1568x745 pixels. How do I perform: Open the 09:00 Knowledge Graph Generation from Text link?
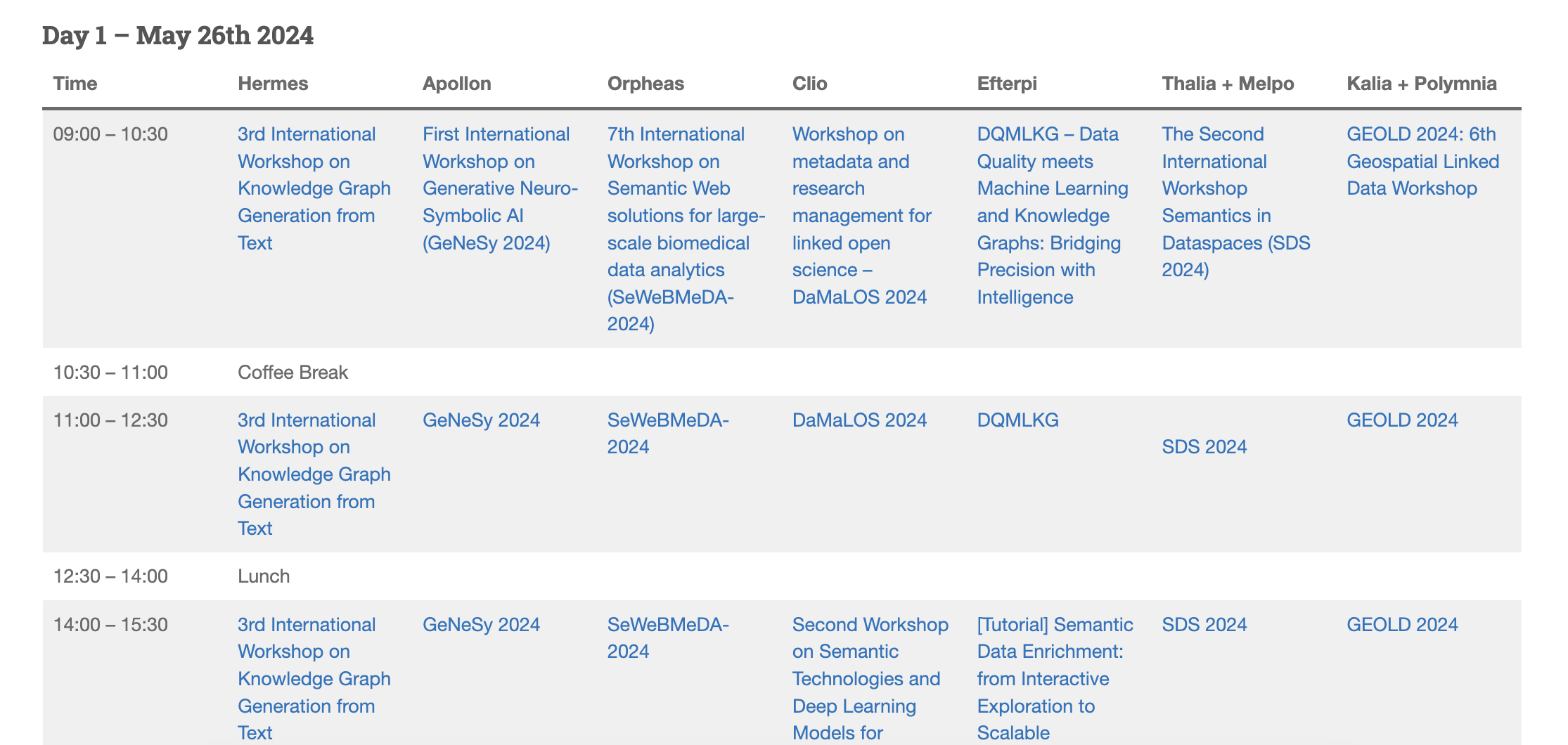click(x=314, y=188)
